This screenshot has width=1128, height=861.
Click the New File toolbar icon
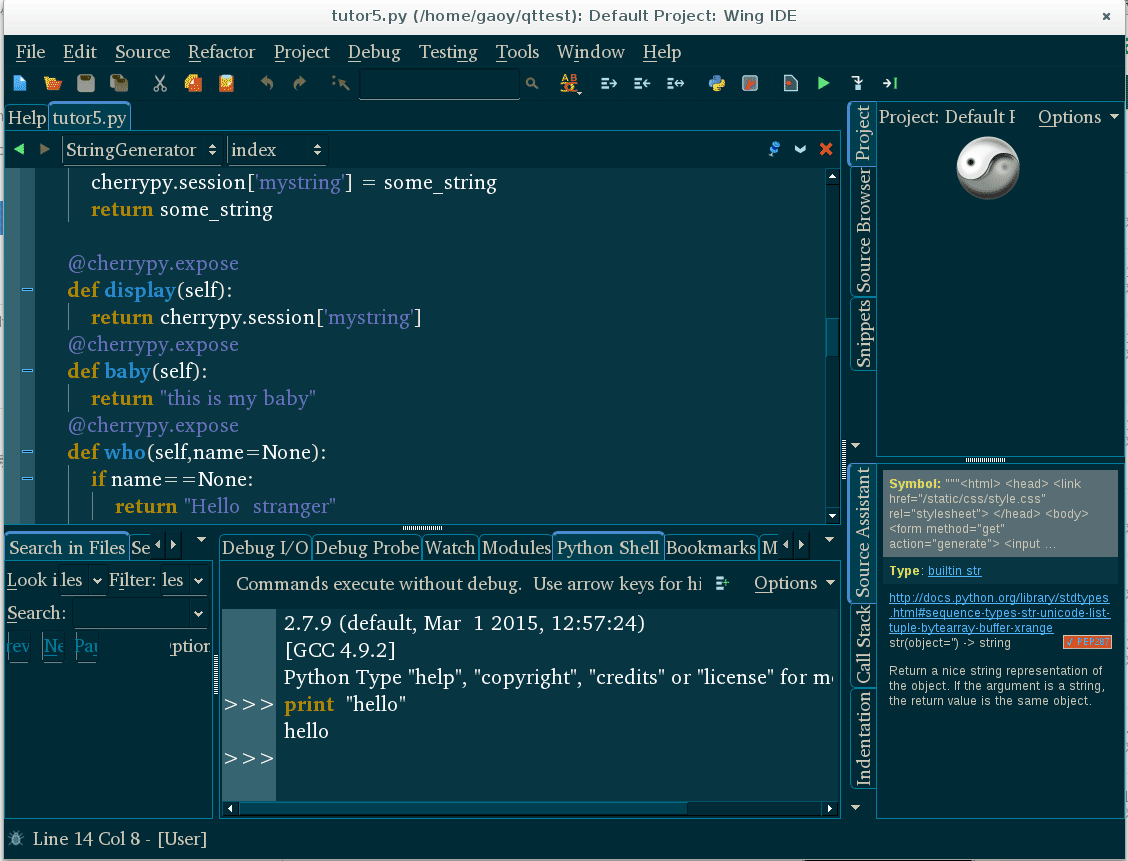[x=20, y=84]
